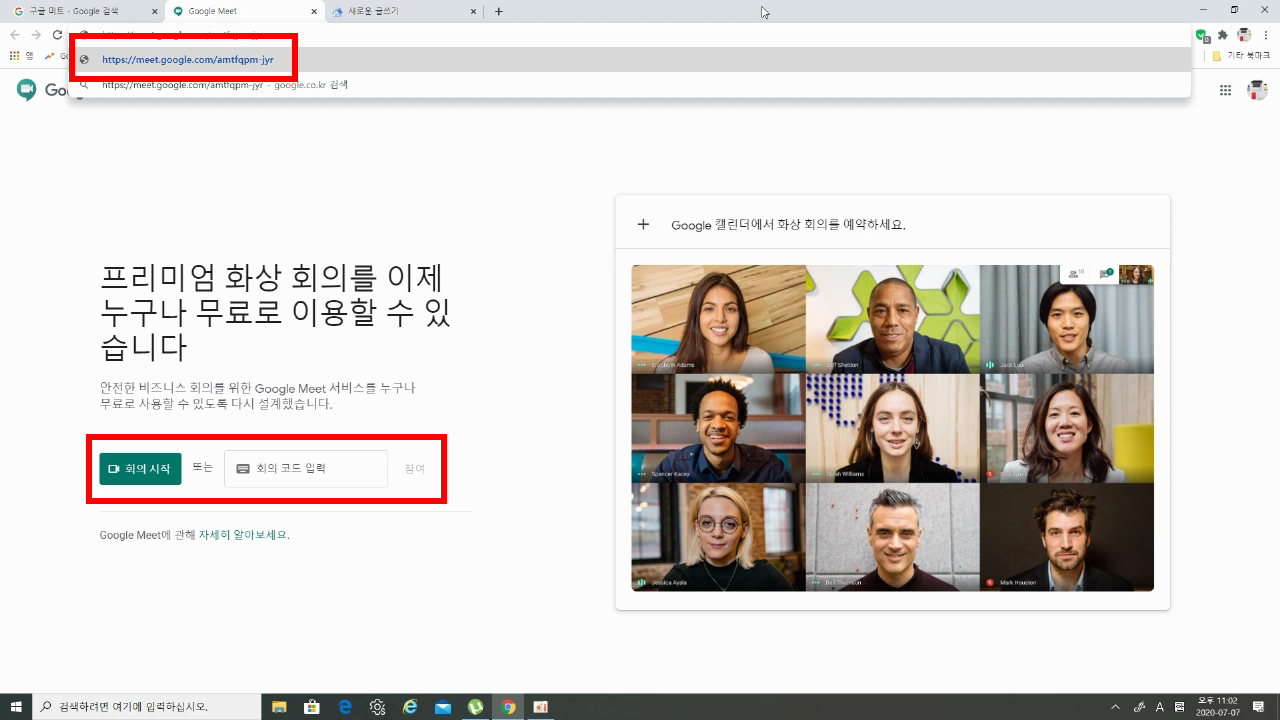Open the apps shortcut in bookmarks bar
Viewport: 1280px width, 720px height.
pyautogui.click(x=21, y=56)
